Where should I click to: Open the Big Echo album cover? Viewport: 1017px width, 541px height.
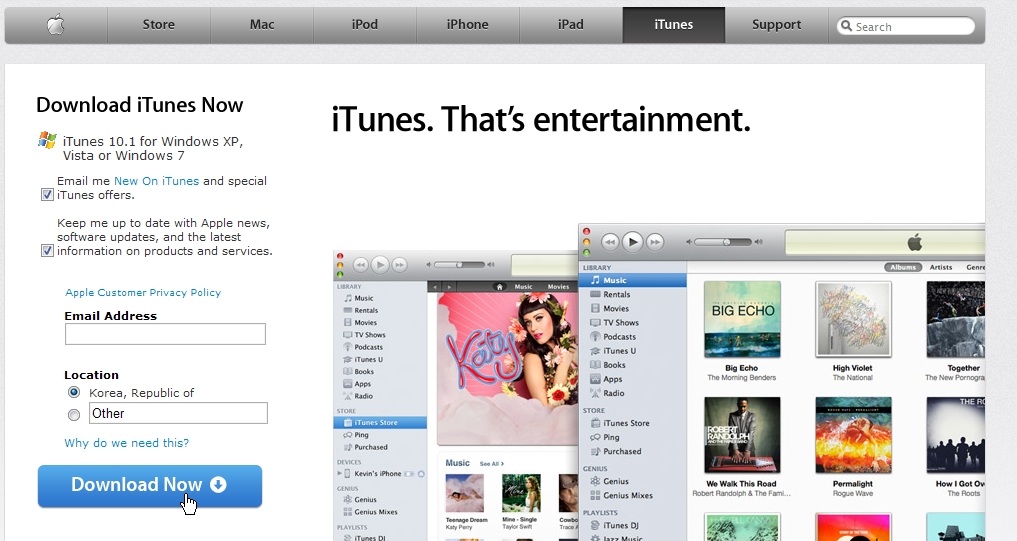point(742,319)
